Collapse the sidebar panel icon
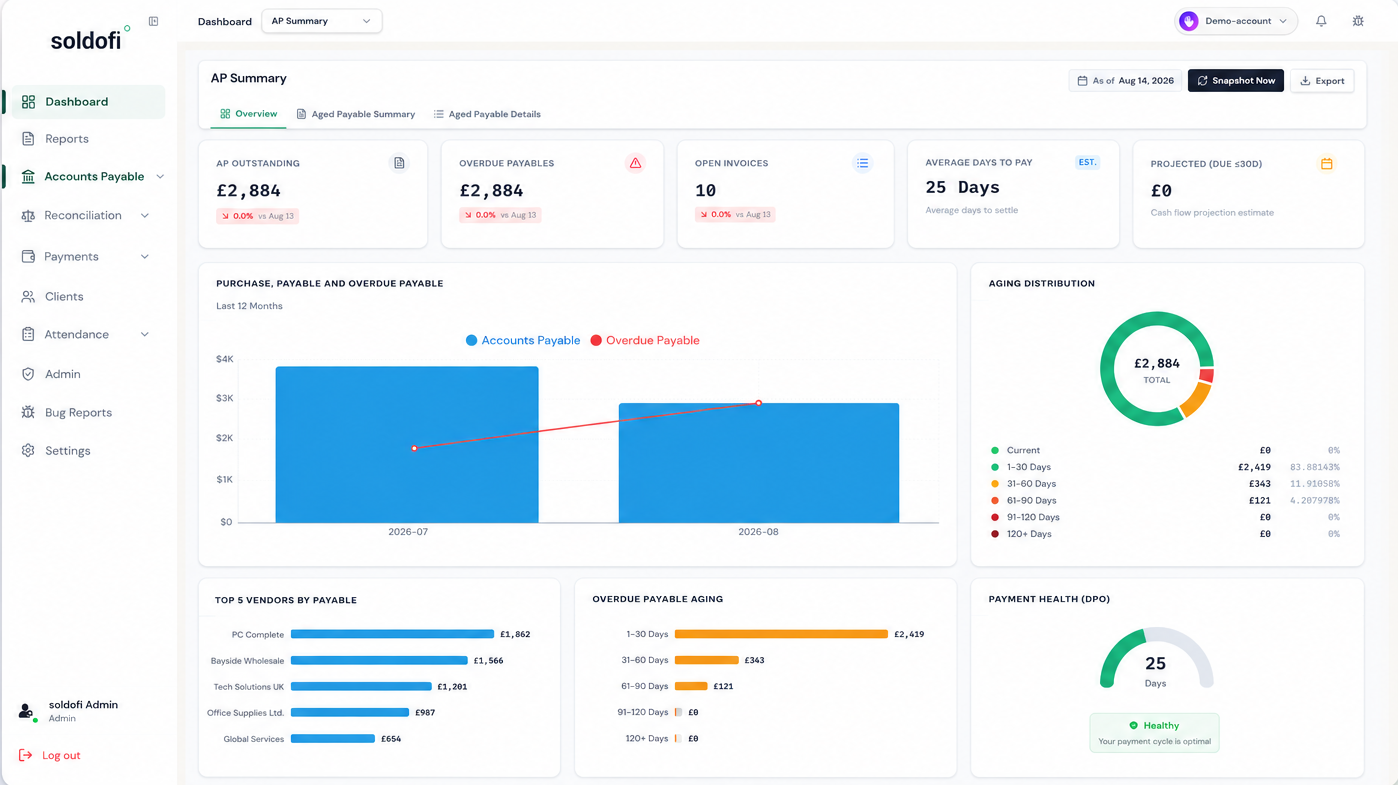Screen dimensions: 1398x785 (153, 21)
